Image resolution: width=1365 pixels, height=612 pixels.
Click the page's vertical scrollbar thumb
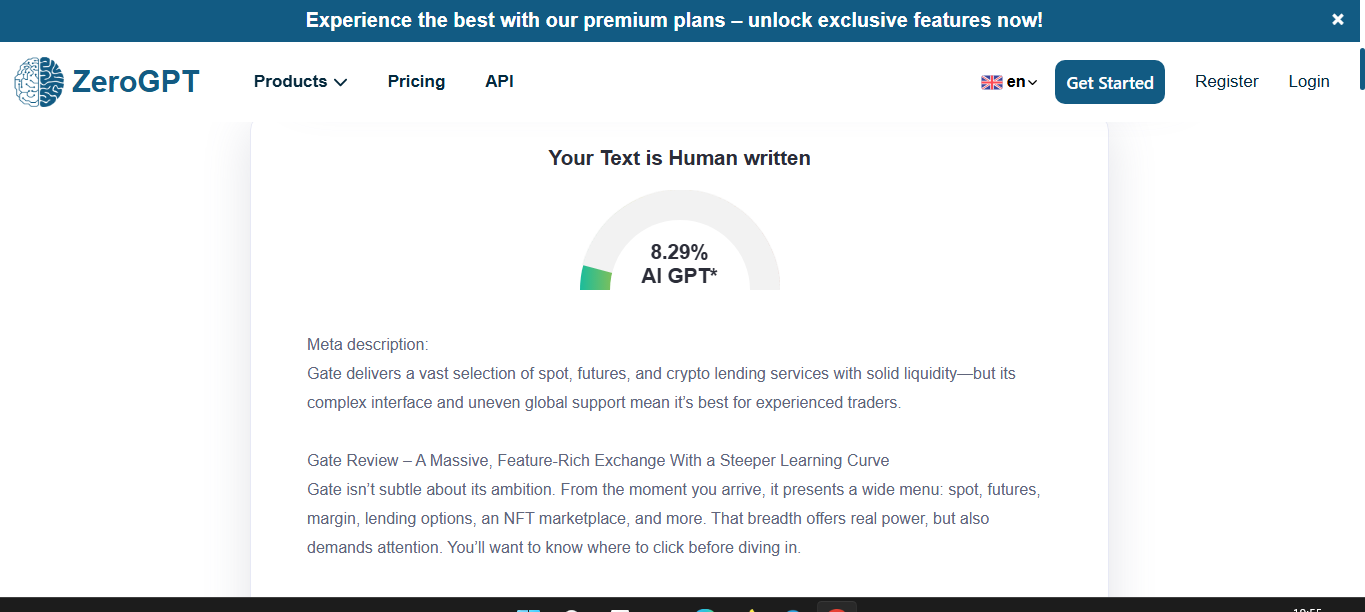click(1361, 68)
